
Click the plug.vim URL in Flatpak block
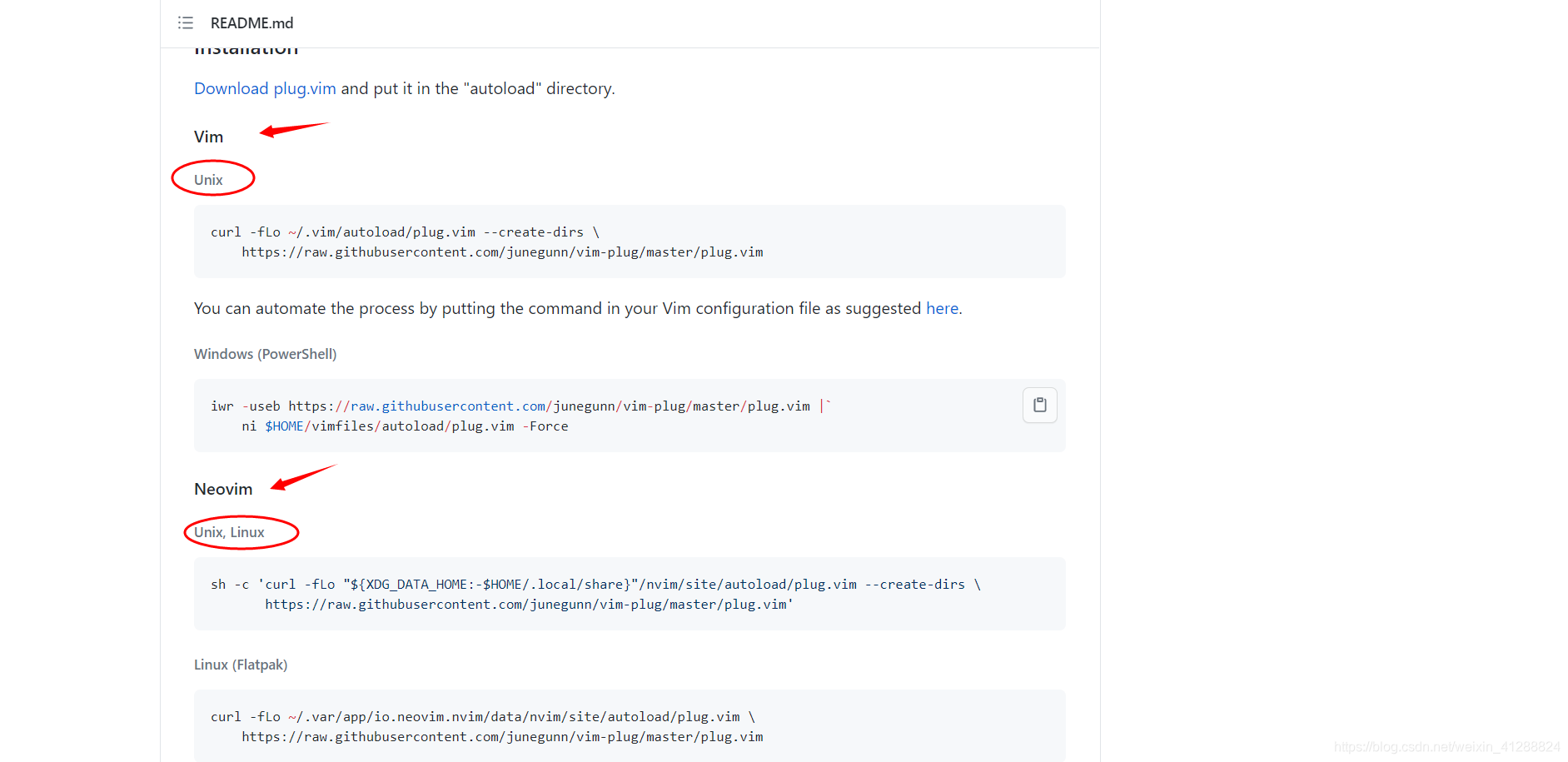[x=502, y=737]
